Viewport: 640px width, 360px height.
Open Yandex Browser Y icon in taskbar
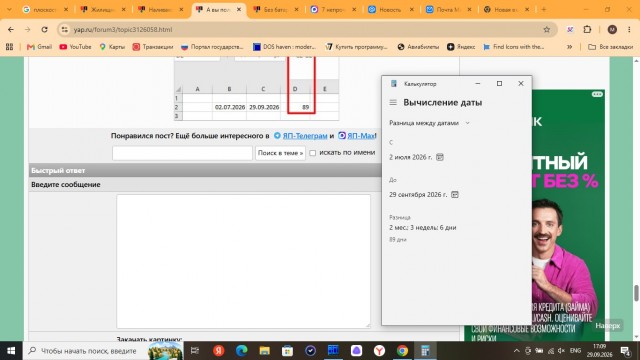coord(379,351)
